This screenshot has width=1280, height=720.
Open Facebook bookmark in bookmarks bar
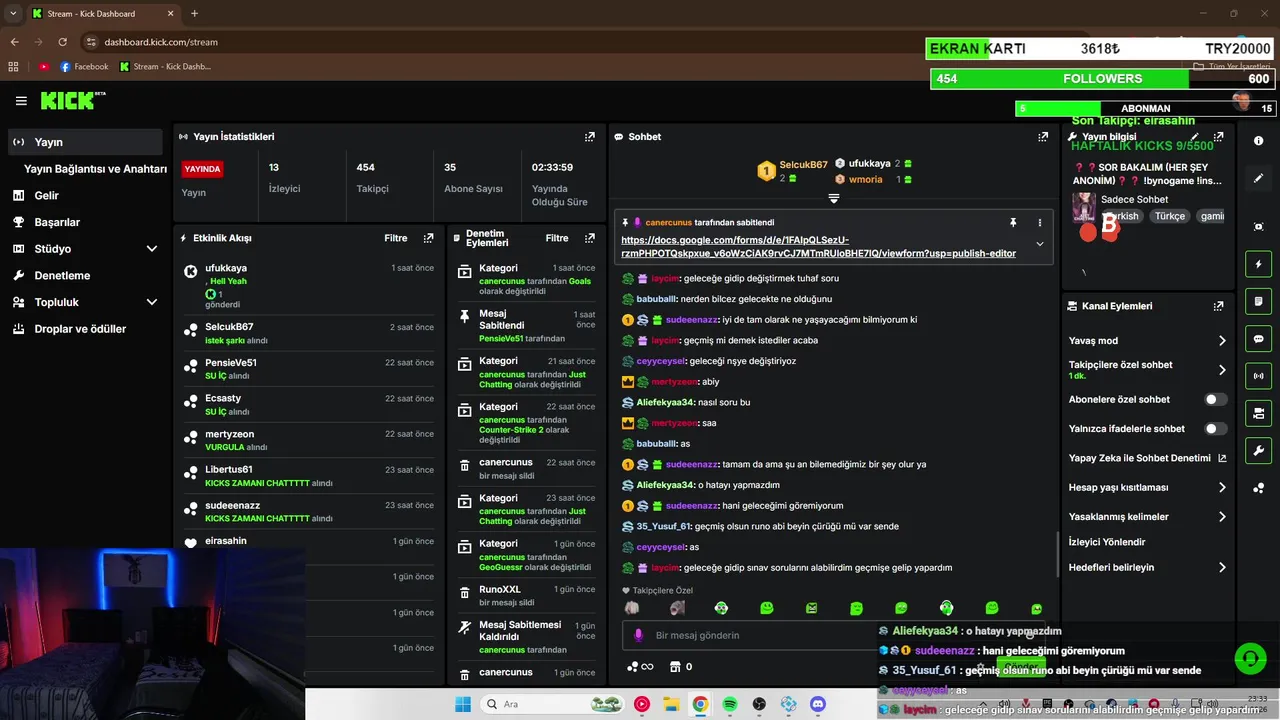tap(84, 67)
